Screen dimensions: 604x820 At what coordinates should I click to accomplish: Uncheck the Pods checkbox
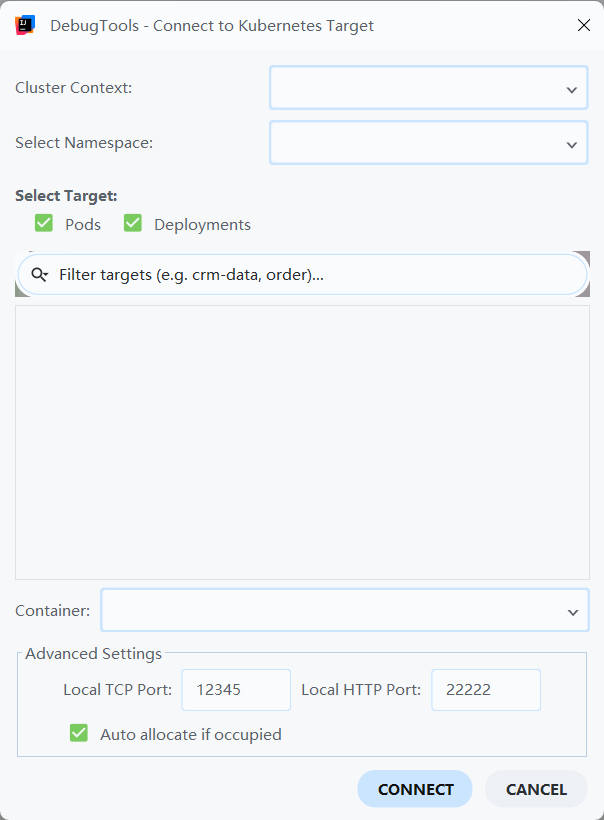44,223
